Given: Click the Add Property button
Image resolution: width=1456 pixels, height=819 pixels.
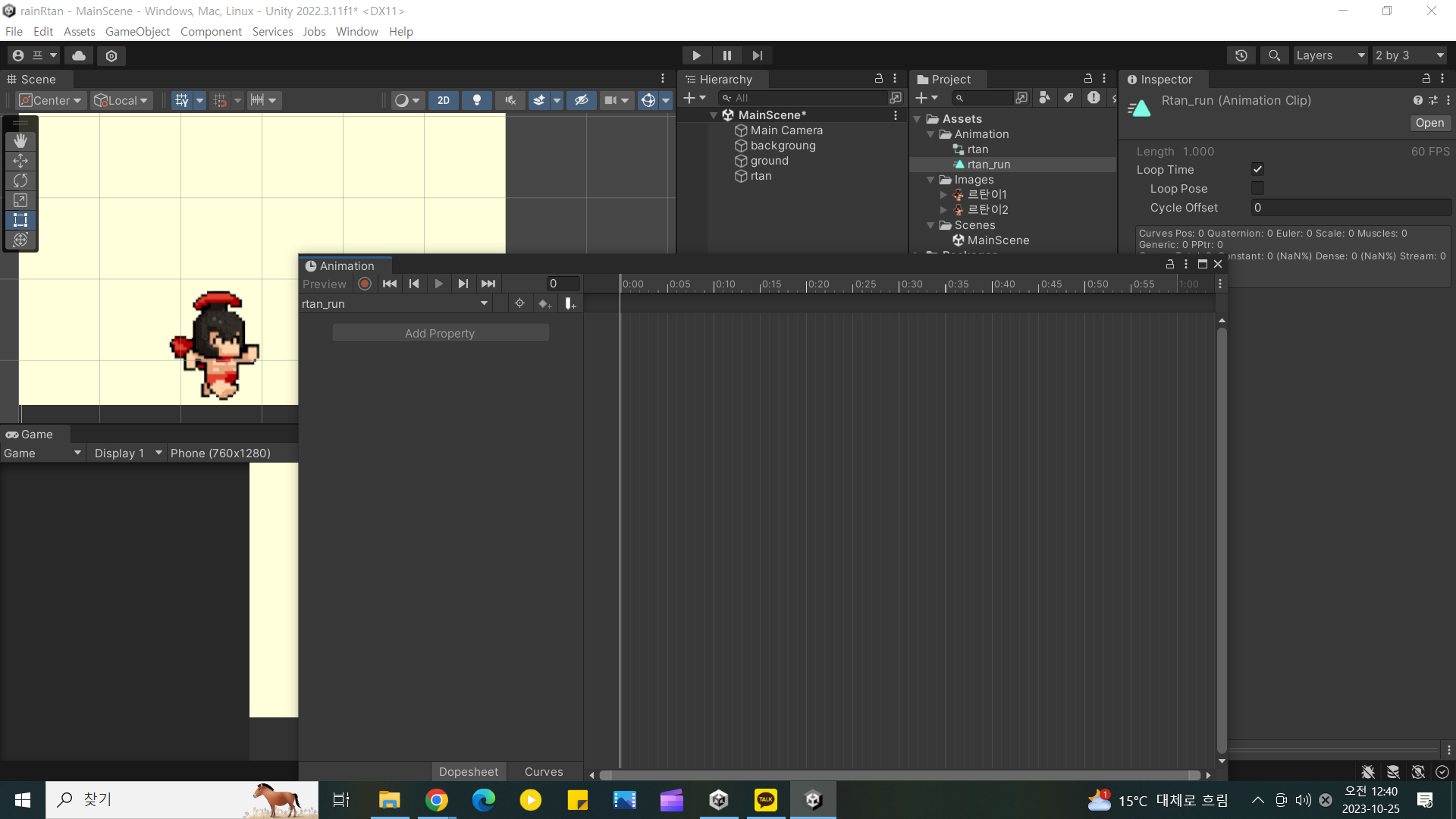Looking at the screenshot, I should (440, 333).
